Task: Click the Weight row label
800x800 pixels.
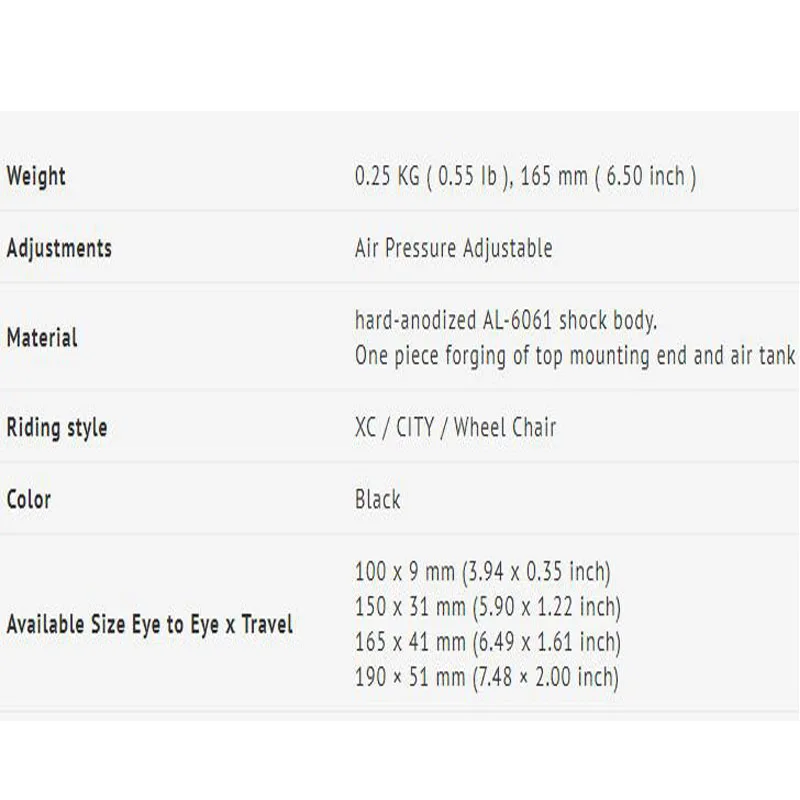Action: 36,177
